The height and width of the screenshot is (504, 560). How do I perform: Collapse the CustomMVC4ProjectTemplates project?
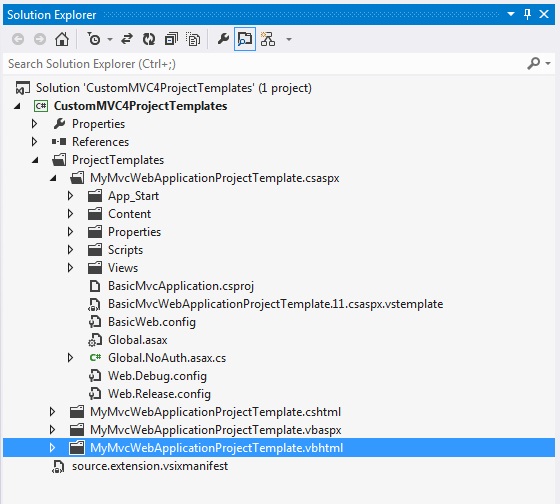pos(17,106)
